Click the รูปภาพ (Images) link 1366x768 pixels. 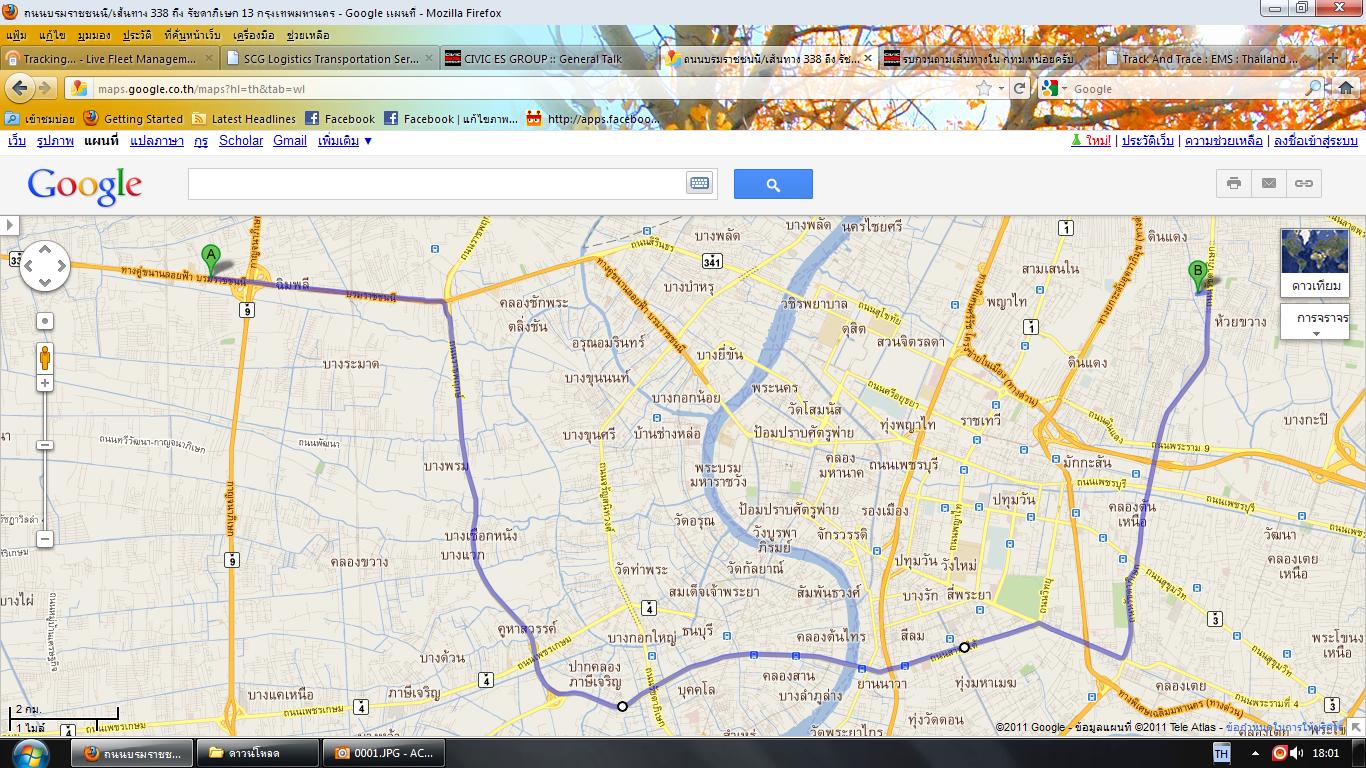pyautogui.click(x=55, y=141)
